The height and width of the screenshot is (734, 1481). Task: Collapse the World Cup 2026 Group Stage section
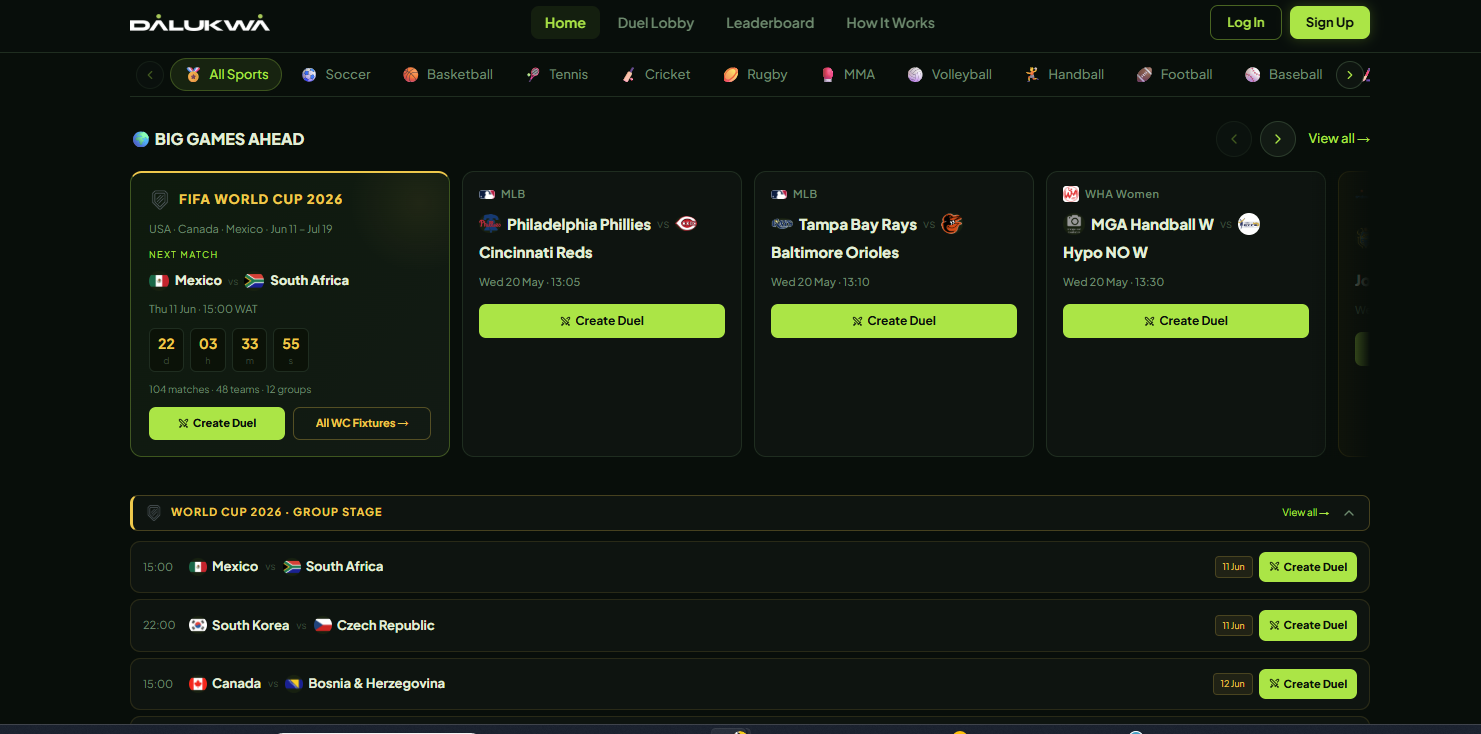1349,513
